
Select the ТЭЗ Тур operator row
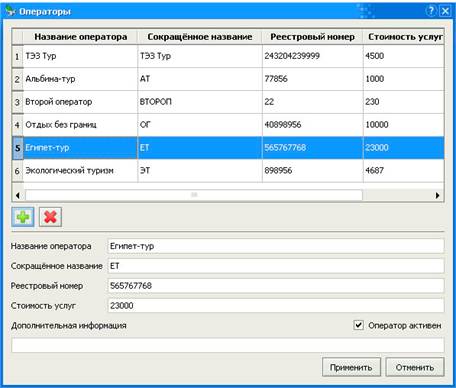pos(228,56)
